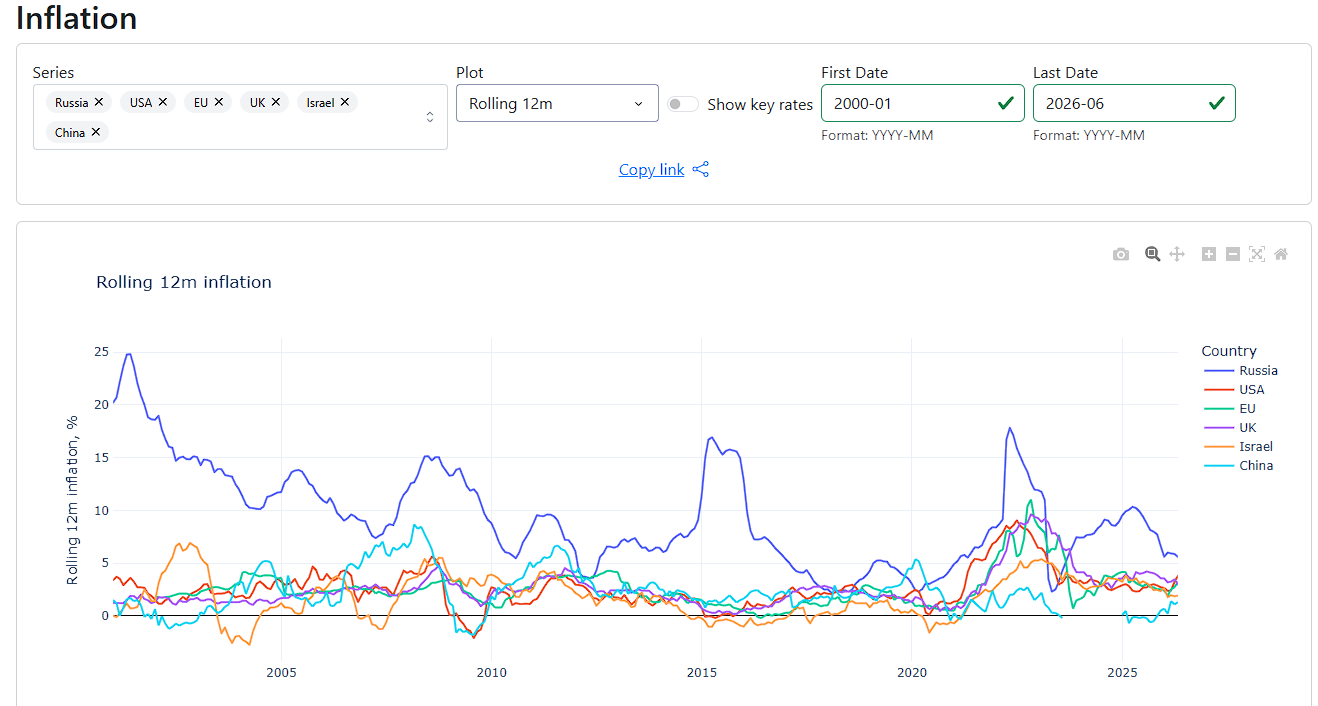Expand the Series selector arrows
The image size is (1318, 706).
tap(430, 117)
